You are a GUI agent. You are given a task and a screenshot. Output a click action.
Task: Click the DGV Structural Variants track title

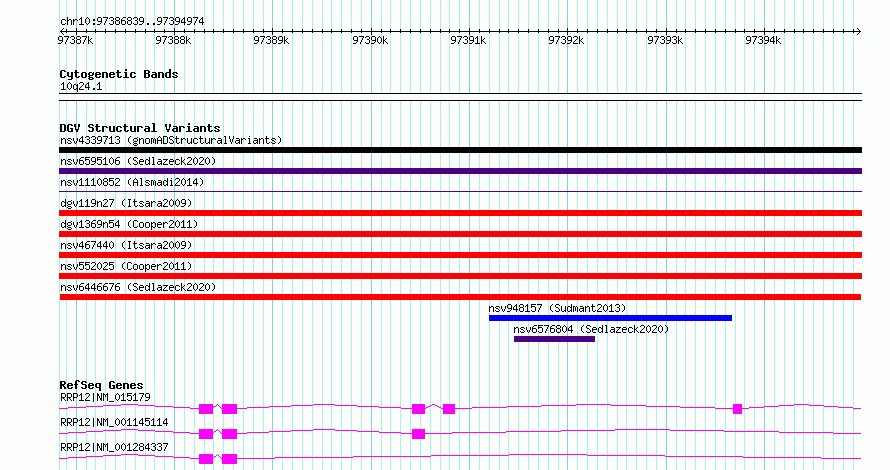click(140, 128)
